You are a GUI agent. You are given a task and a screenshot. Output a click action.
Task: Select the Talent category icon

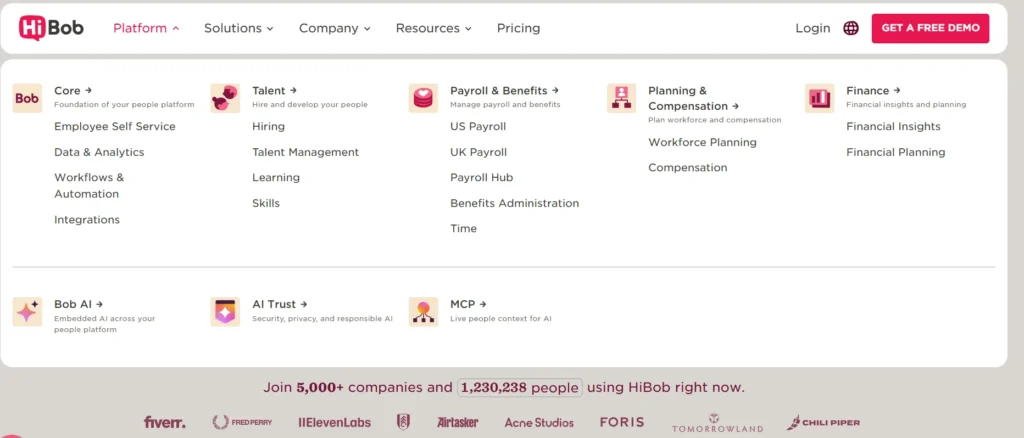click(x=225, y=99)
